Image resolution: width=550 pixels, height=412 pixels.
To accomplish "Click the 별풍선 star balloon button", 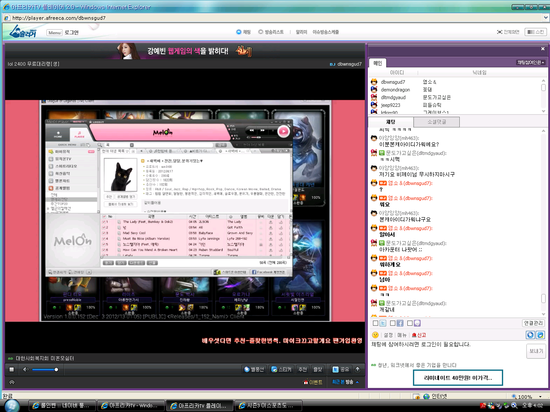I will coord(254,369).
